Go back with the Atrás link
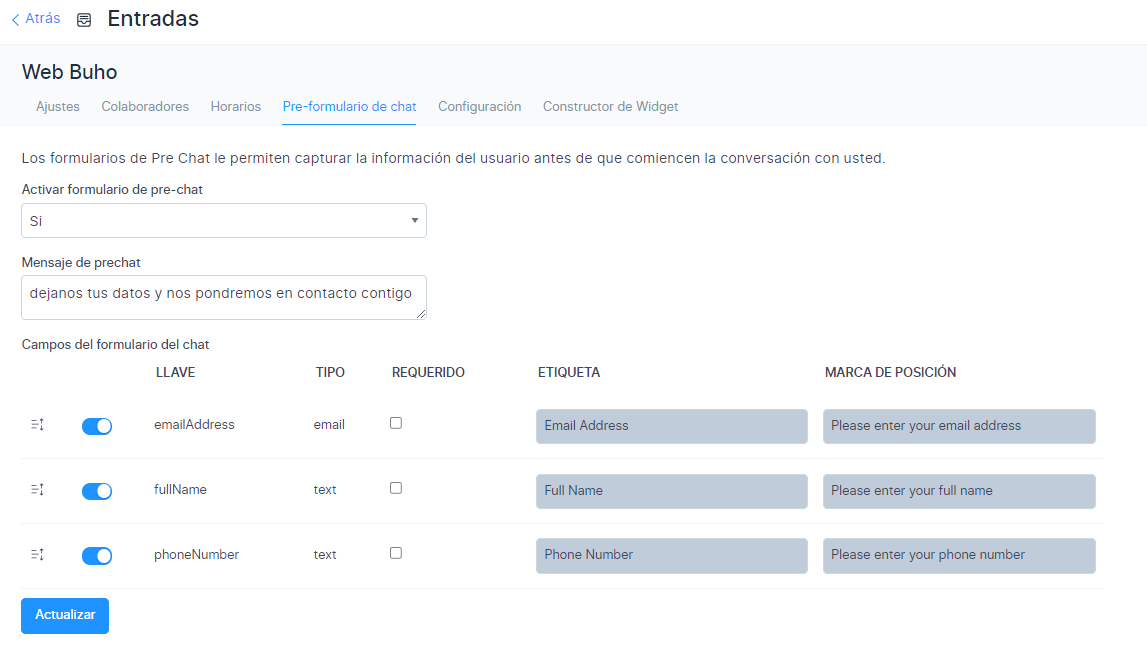Screen dimensions: 1147x669 tap(36, 19)
